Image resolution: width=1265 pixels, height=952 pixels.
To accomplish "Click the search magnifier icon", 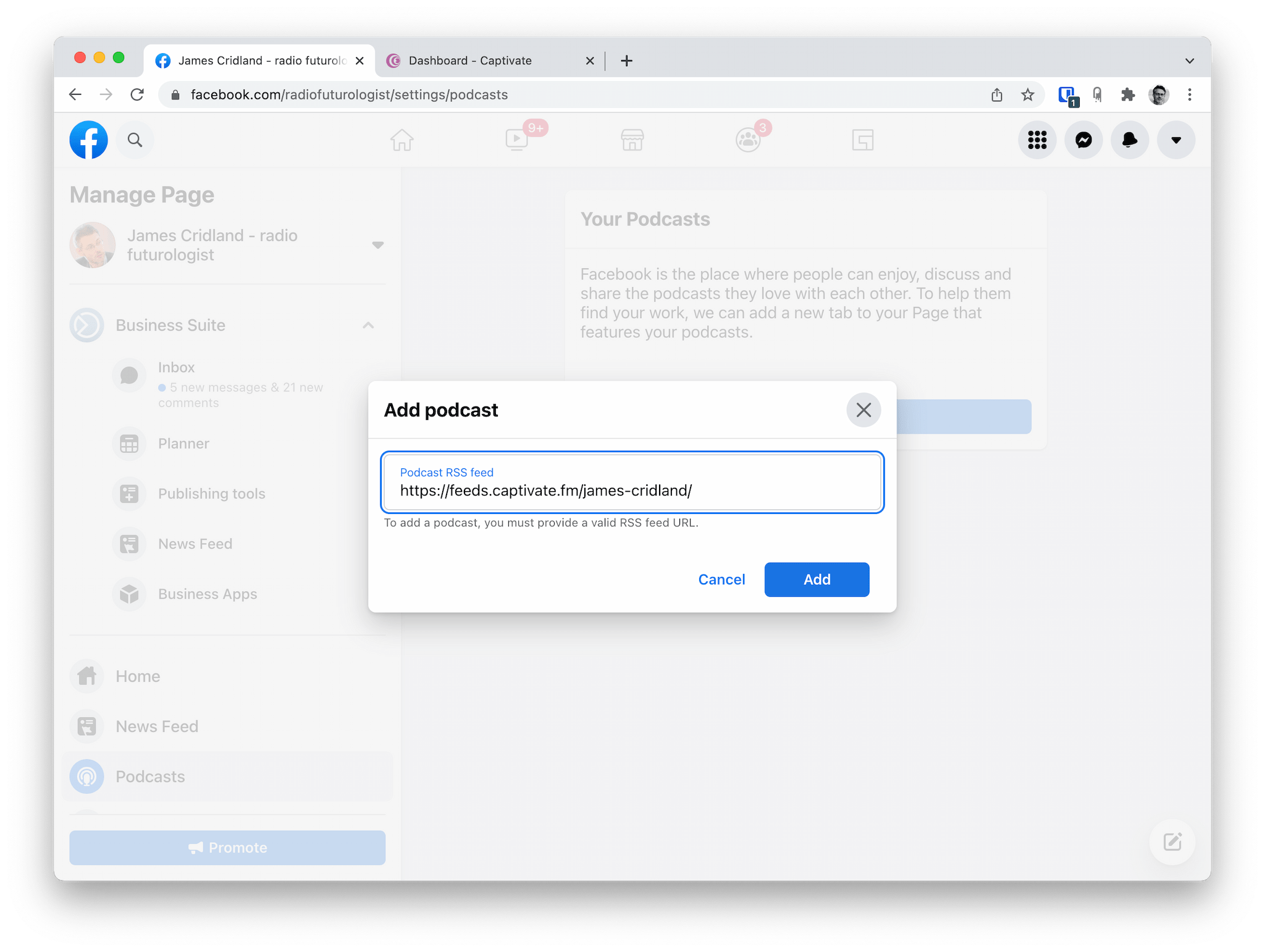I will (134, 140).
